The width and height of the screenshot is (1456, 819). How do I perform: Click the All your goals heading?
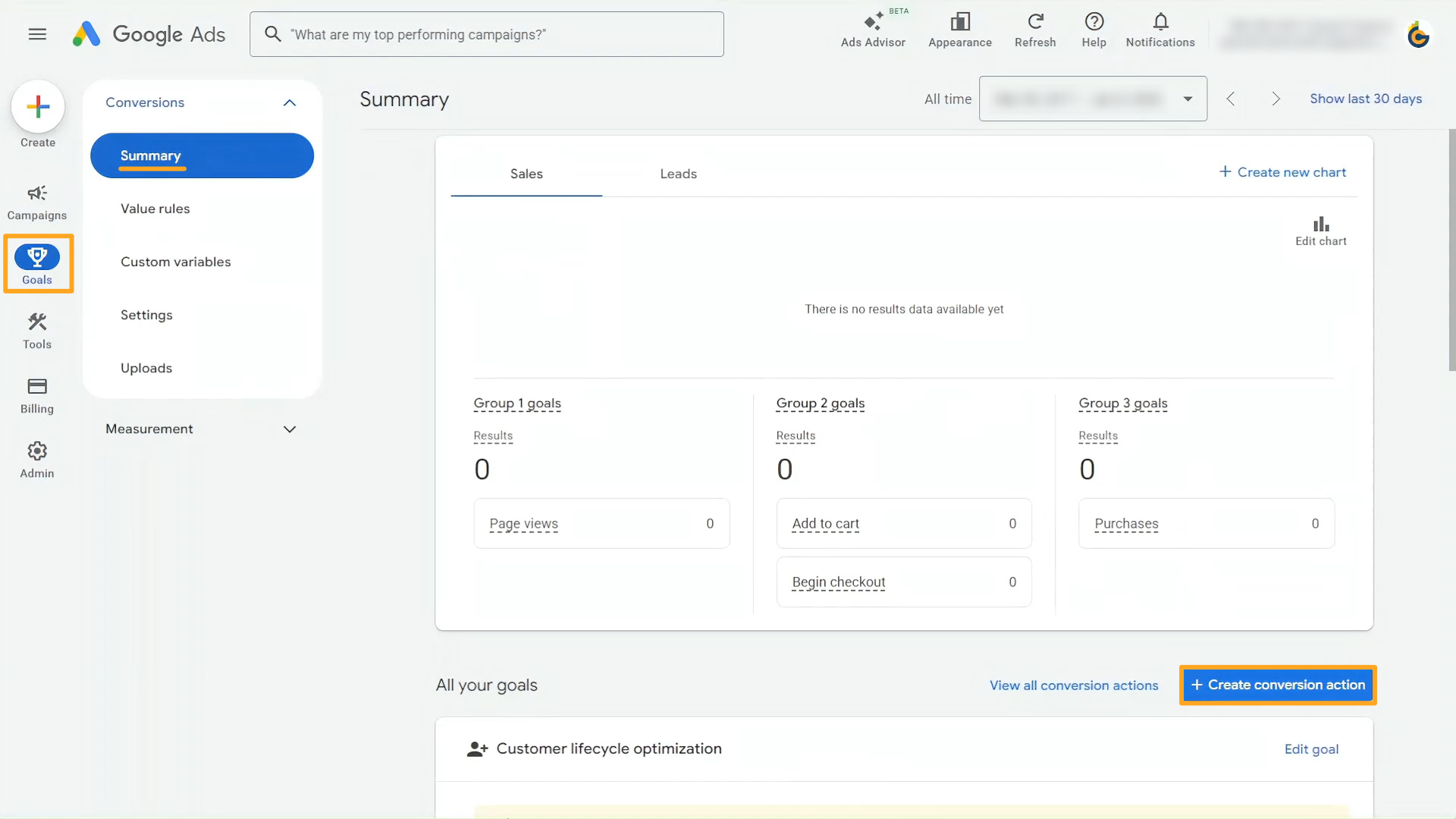[487, 686]
